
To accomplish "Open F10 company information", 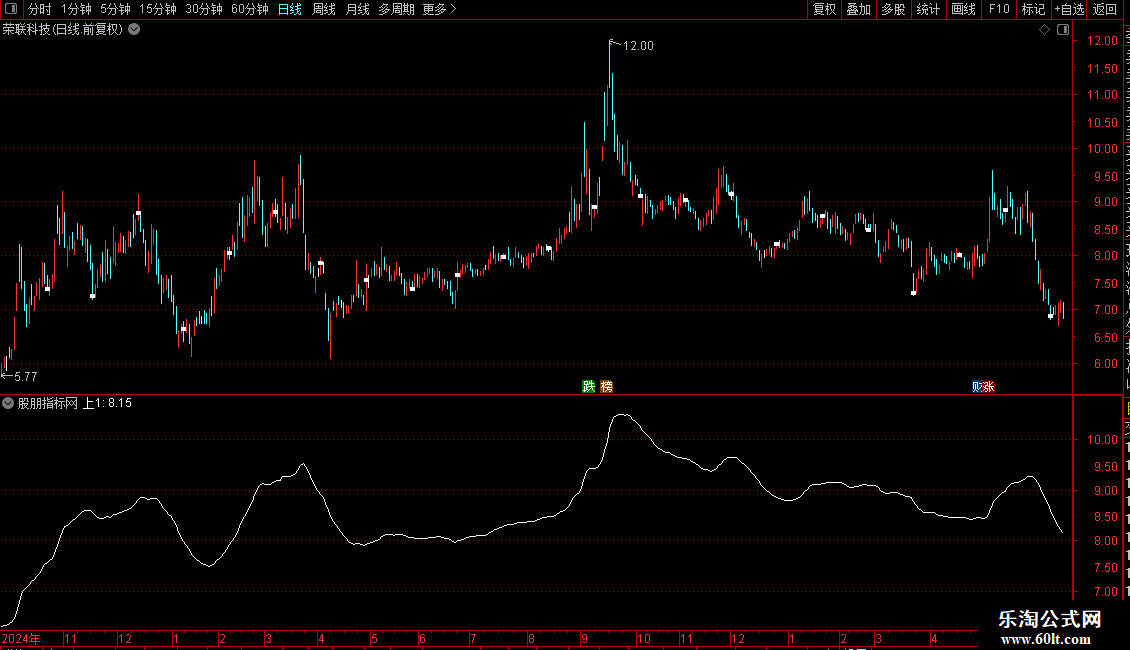I will (x=999, y=9).
